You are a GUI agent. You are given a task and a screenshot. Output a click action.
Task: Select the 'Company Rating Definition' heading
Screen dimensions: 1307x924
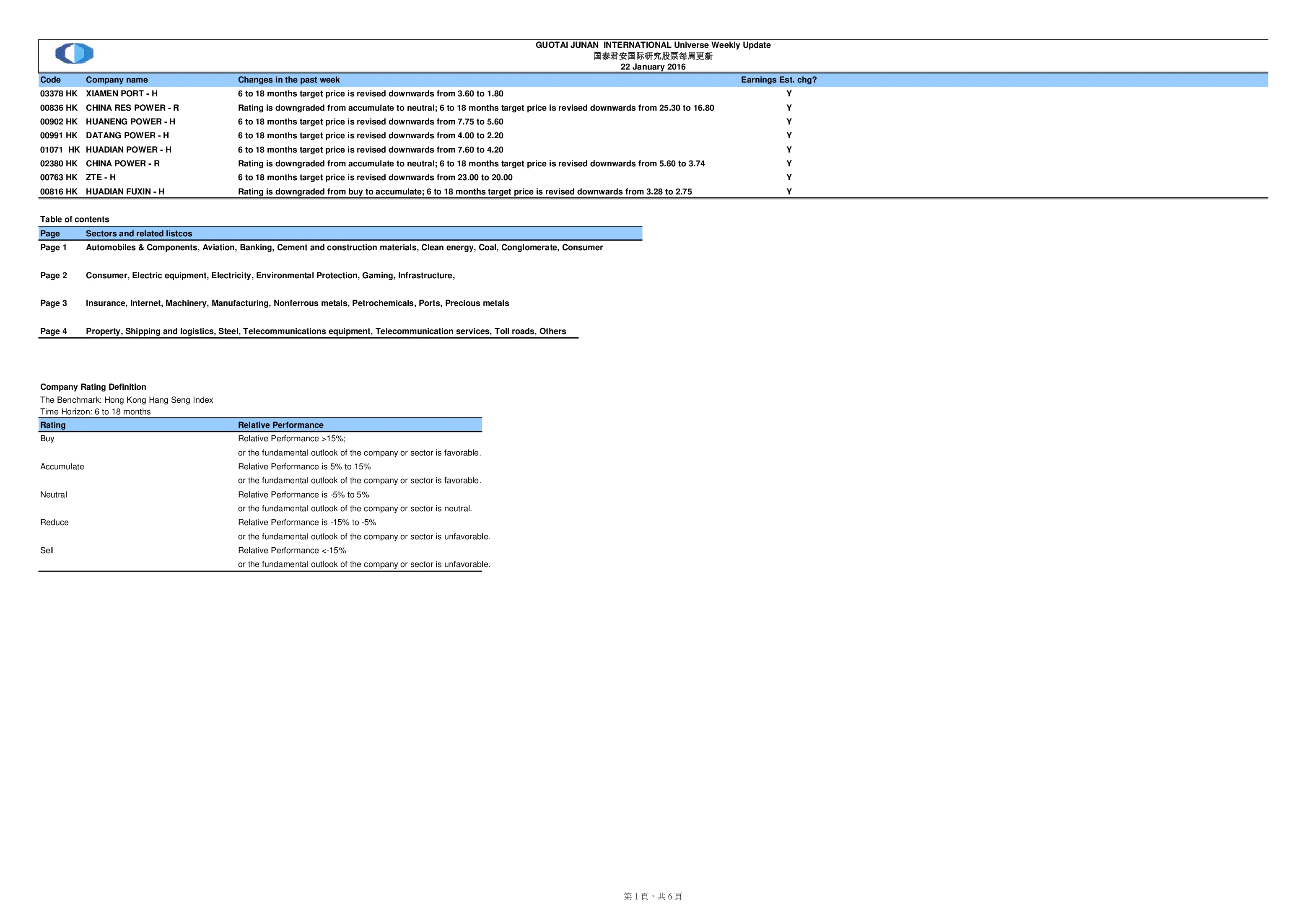(93, 387)
